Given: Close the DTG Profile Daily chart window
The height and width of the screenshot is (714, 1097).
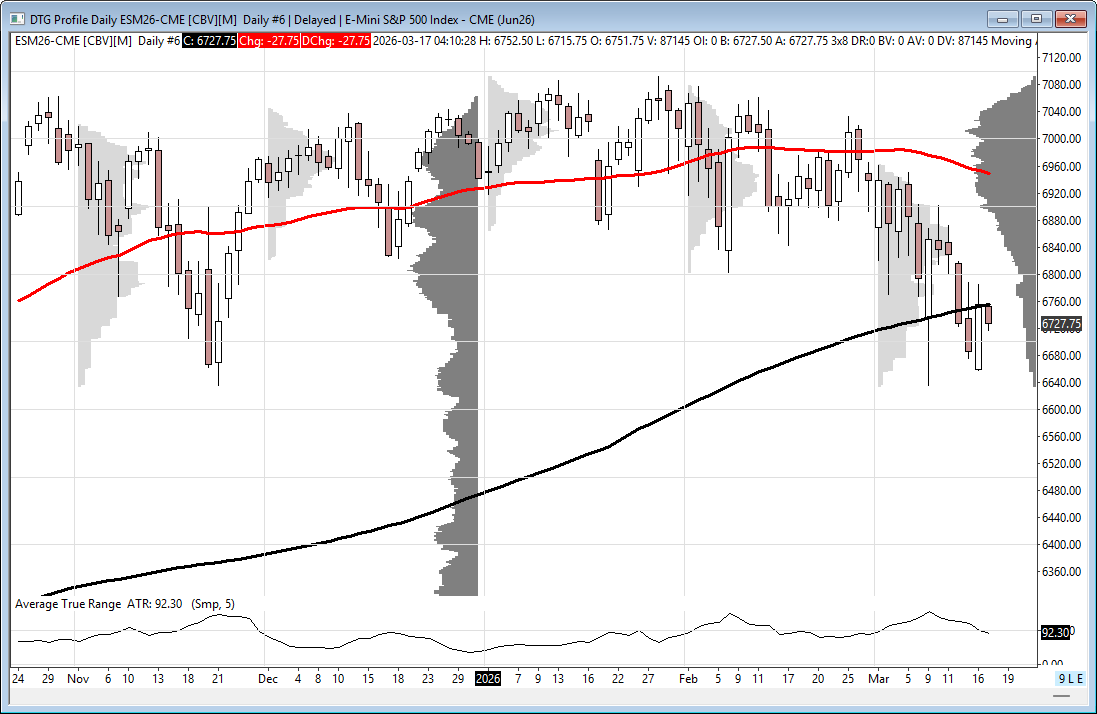Looking at the screenshot, I should pos(1070,18).
